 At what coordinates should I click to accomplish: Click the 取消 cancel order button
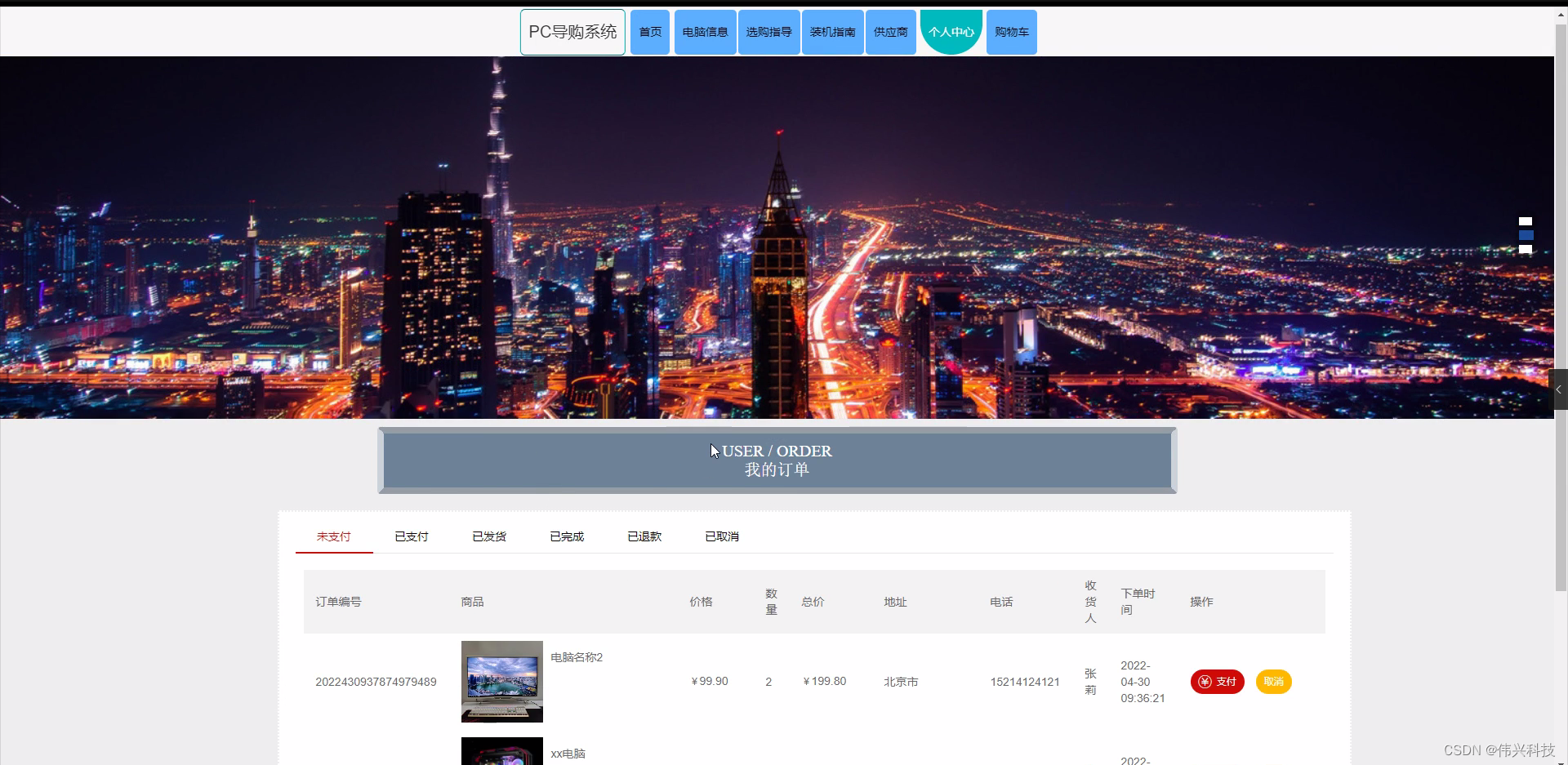[1274, 681]
